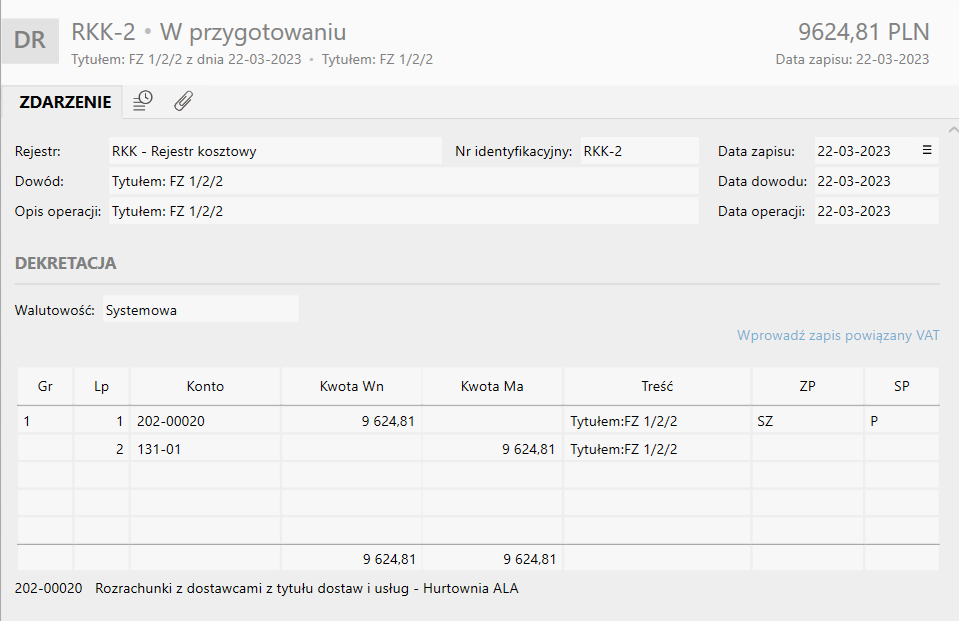Click the DR document type badge

[30, 40]
